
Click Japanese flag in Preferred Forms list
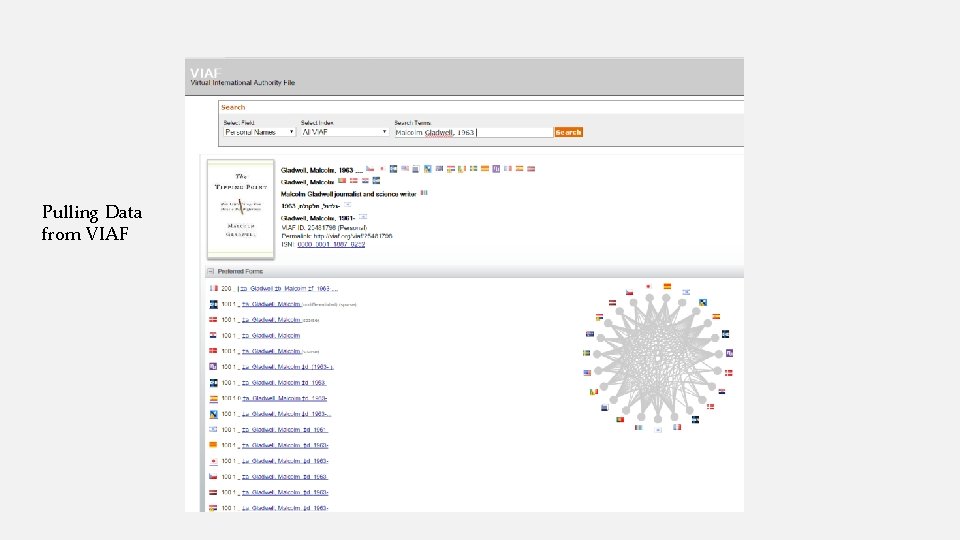(213, 461)
